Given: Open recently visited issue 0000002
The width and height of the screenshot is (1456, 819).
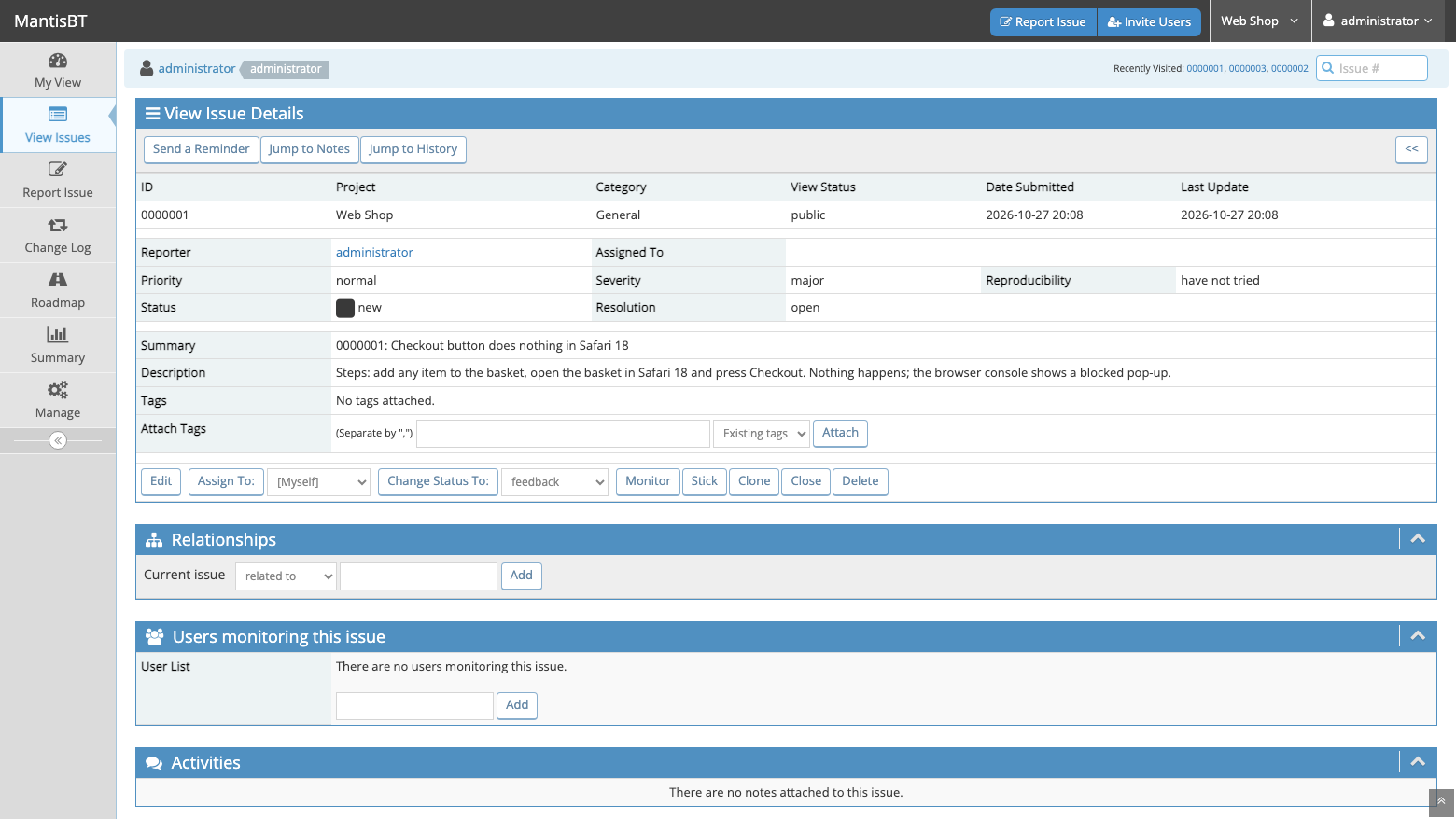Looking at the screenshot, I should pos(1290,69).
